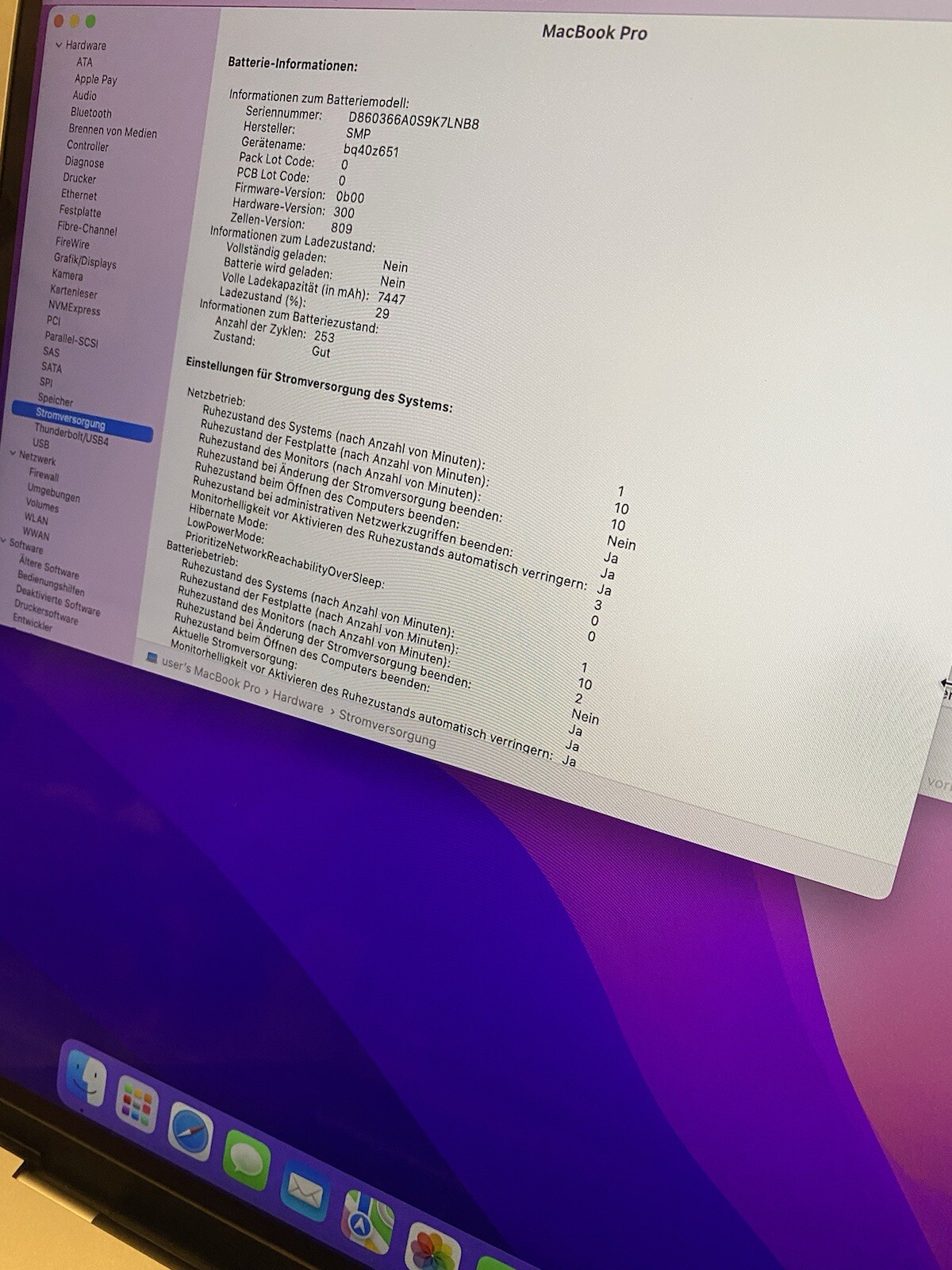Open the Kartenleser entry
952x1270 pixels.
coord(74,292)
